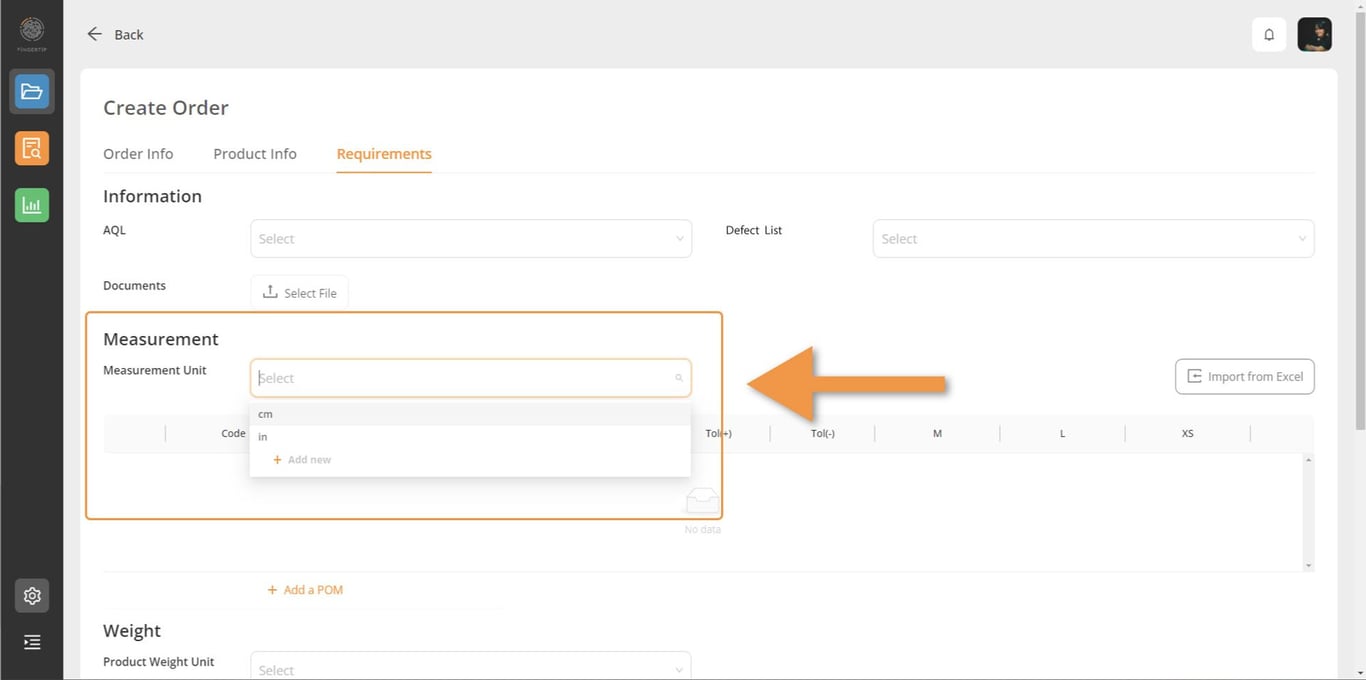Select the Requirements tab
This screenshot has width=1366, height=680.
point(384,154)
